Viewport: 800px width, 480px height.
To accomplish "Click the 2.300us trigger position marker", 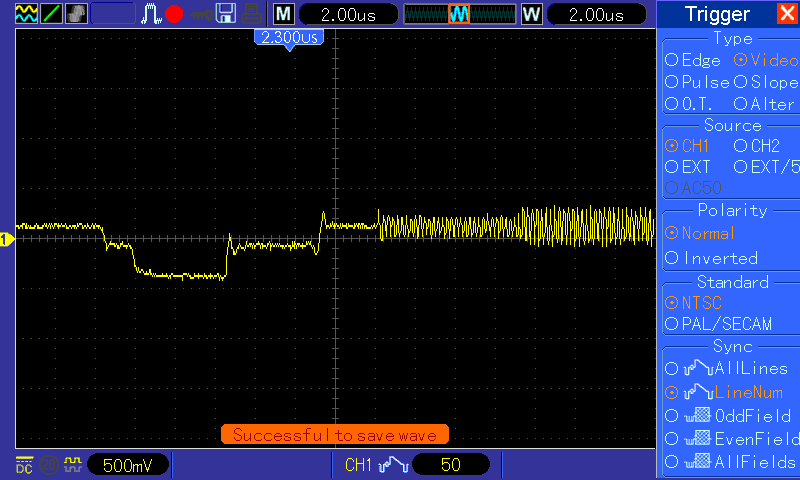I will (289, 38).
